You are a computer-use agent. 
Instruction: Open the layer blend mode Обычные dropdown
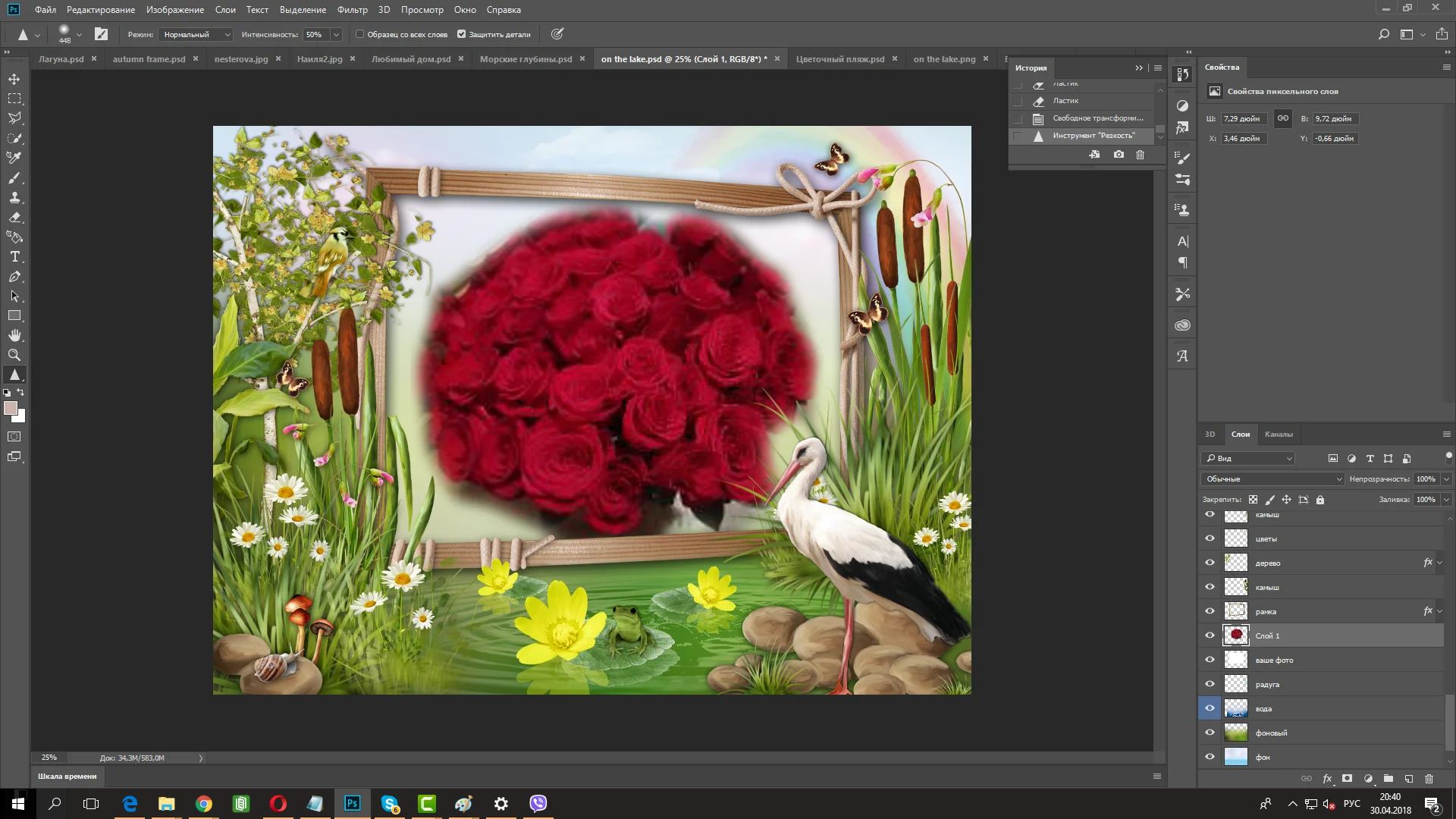(x=1273, y=479)
